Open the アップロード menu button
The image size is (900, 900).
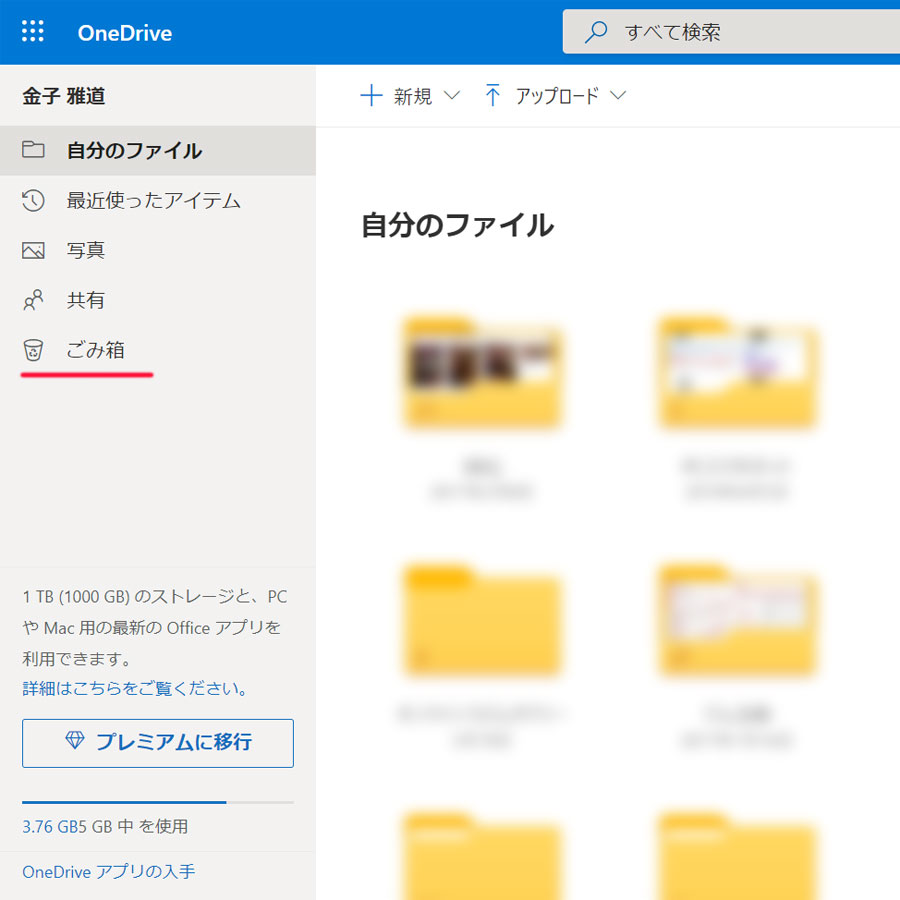pos(556,96)
